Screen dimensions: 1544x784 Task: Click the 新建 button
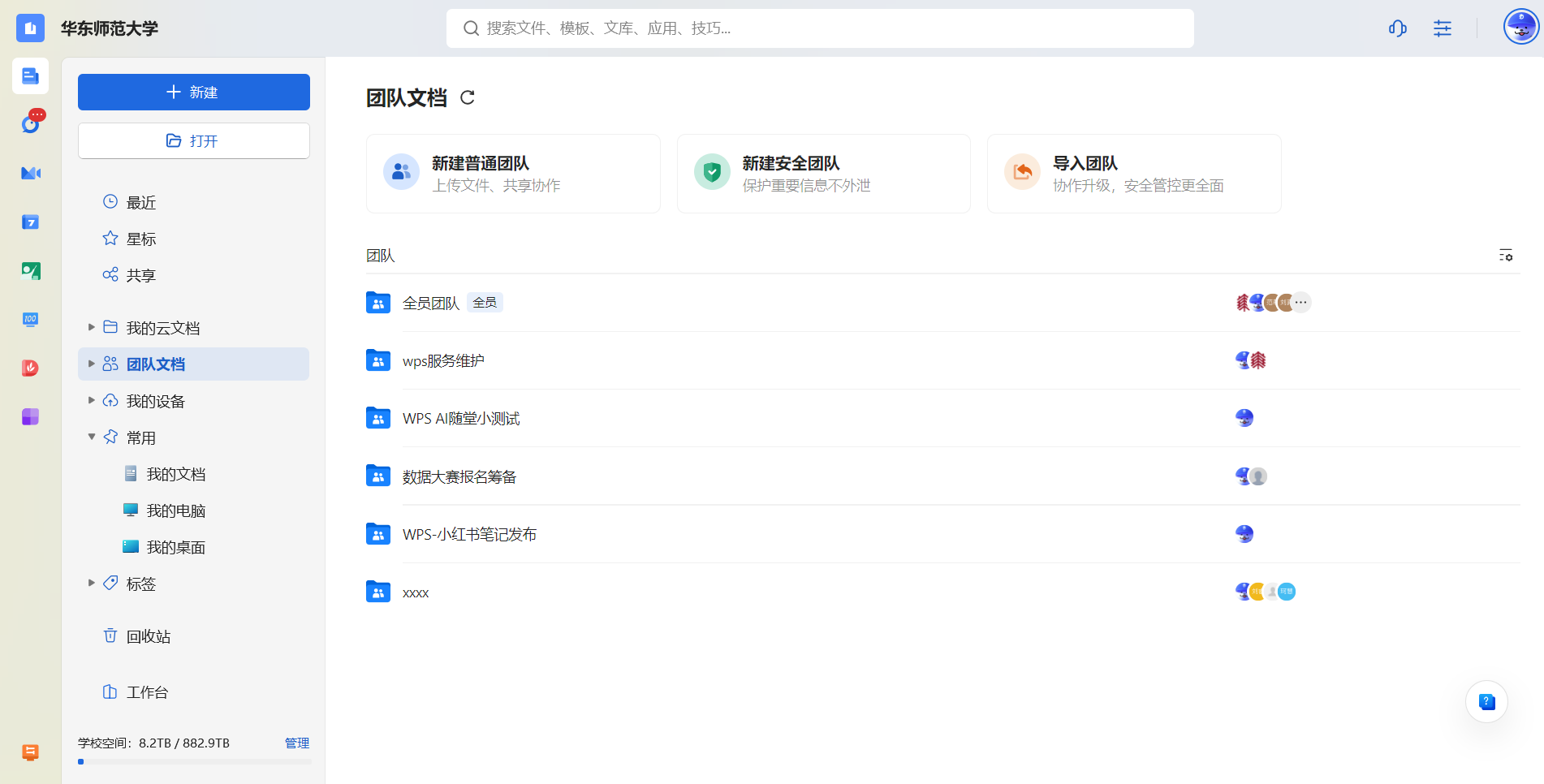tap(194, 92)
